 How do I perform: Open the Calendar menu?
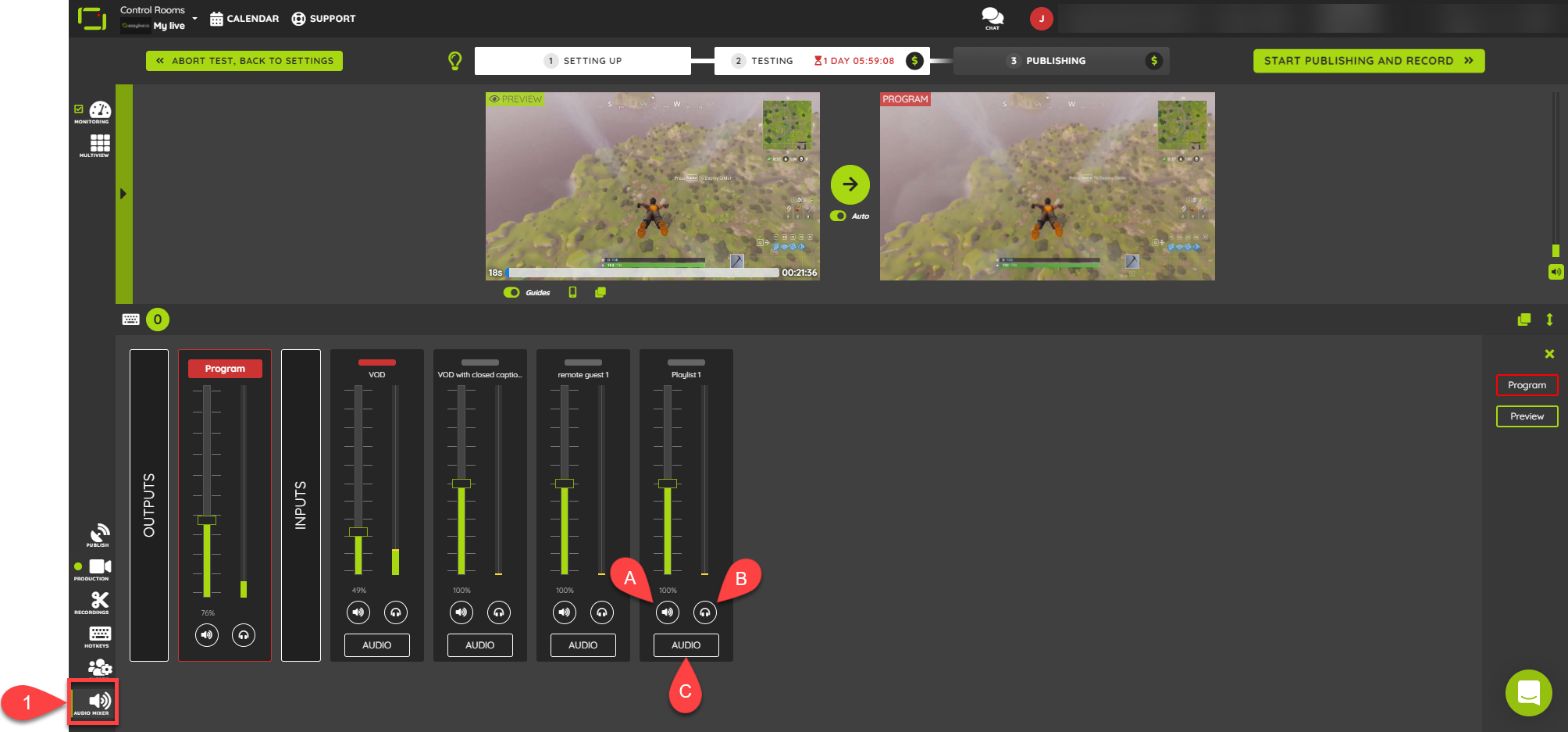click(x=244, y=19)
